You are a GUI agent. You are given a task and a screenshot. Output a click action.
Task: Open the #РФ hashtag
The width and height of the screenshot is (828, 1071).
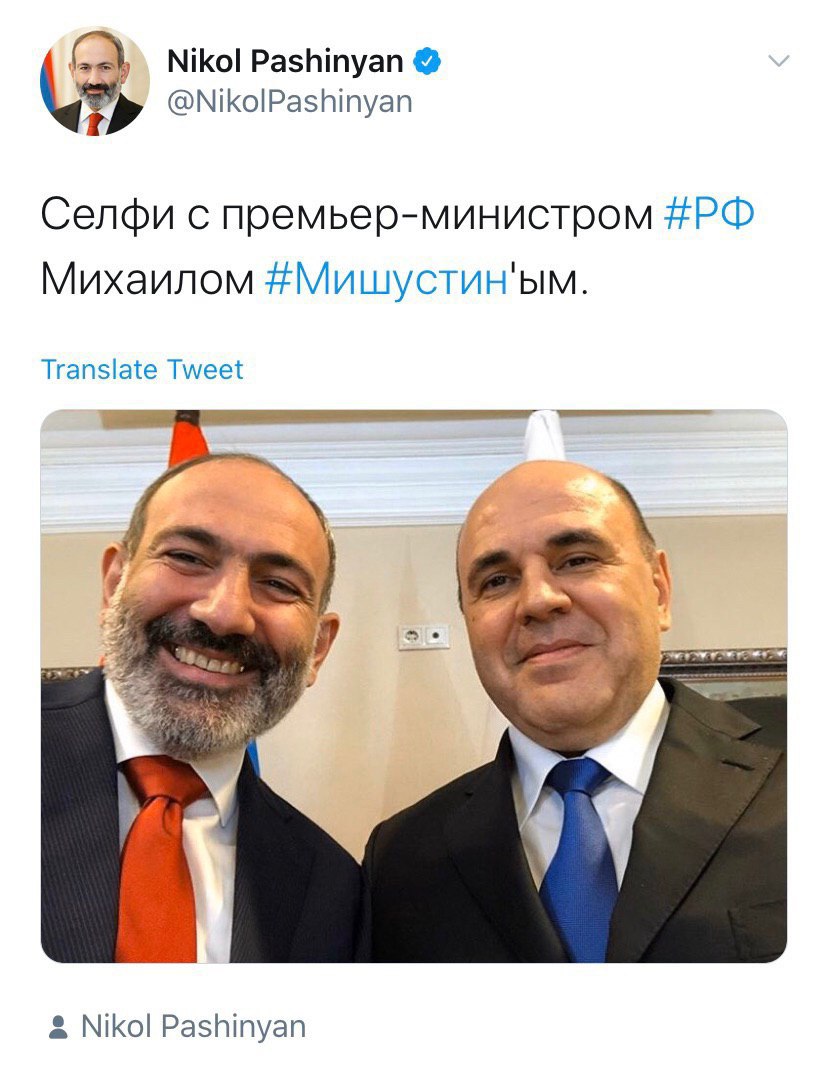click(709, 214)
